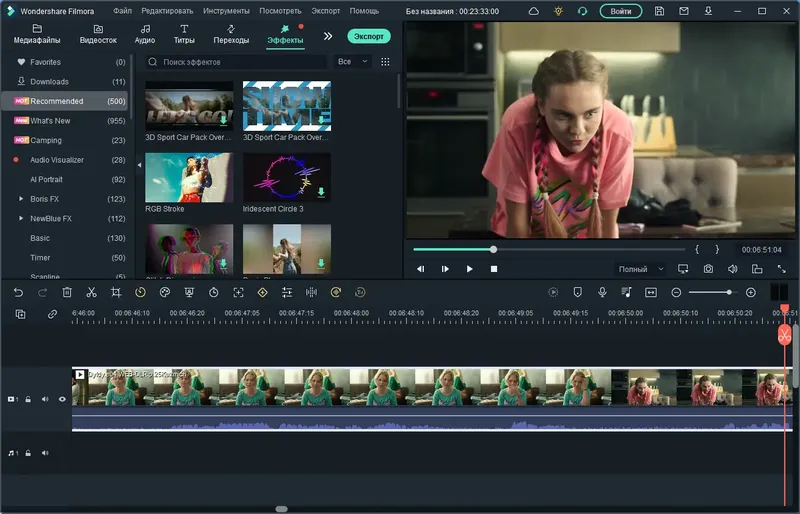Click the Undo arrow
The width and height of the screenshot is (800, 514).
point(18,292)
